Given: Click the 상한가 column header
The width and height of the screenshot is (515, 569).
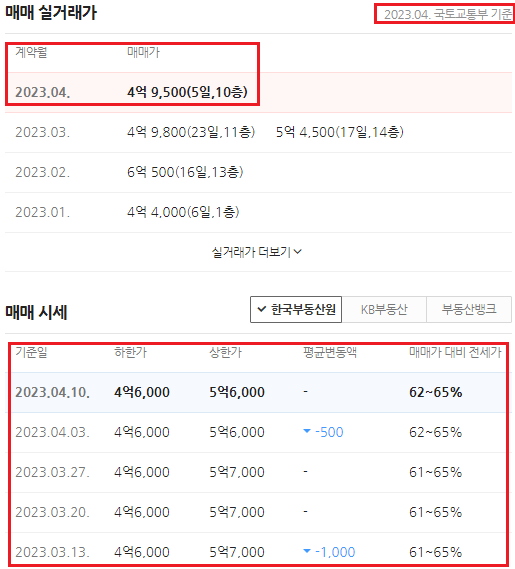Looking at the screenshot, I should [225, 352].
